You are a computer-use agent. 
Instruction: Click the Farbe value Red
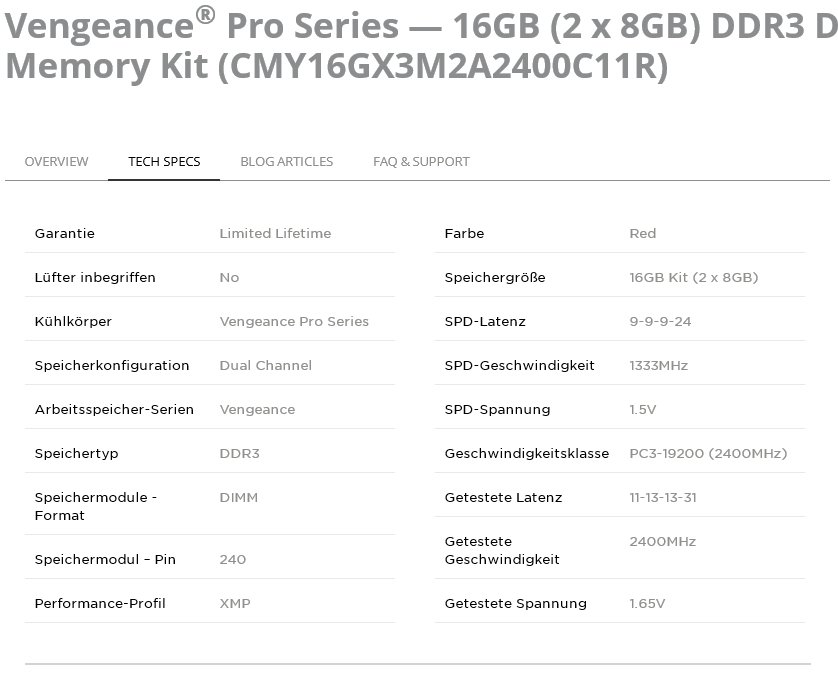point(643,234)
